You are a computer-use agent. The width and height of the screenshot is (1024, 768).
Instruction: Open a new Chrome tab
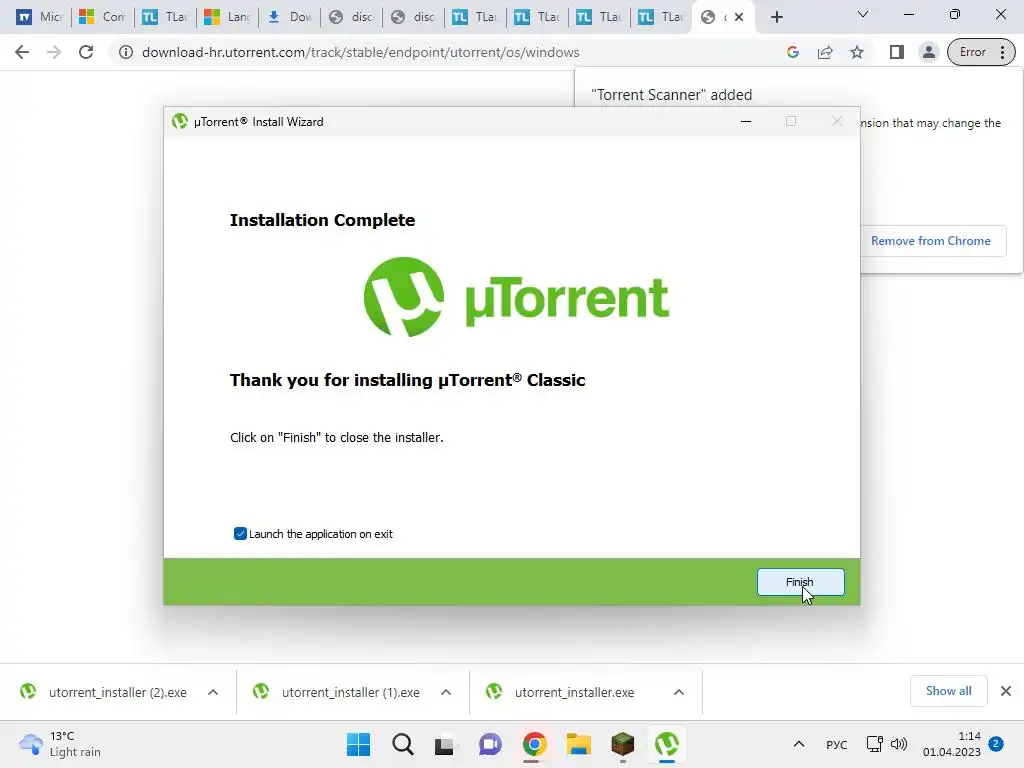point(776,17)
